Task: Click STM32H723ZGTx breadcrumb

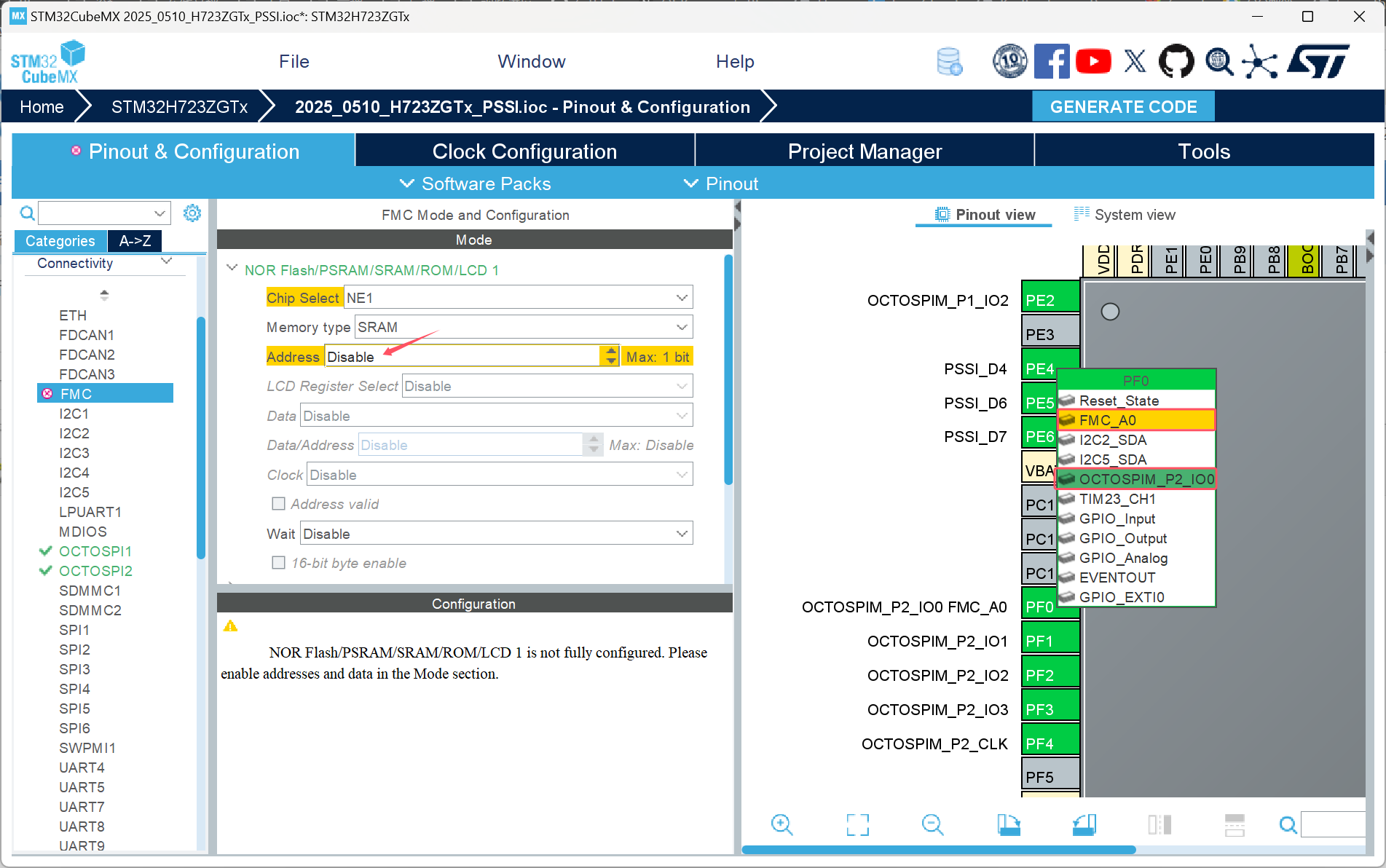Action: point(179,107)
